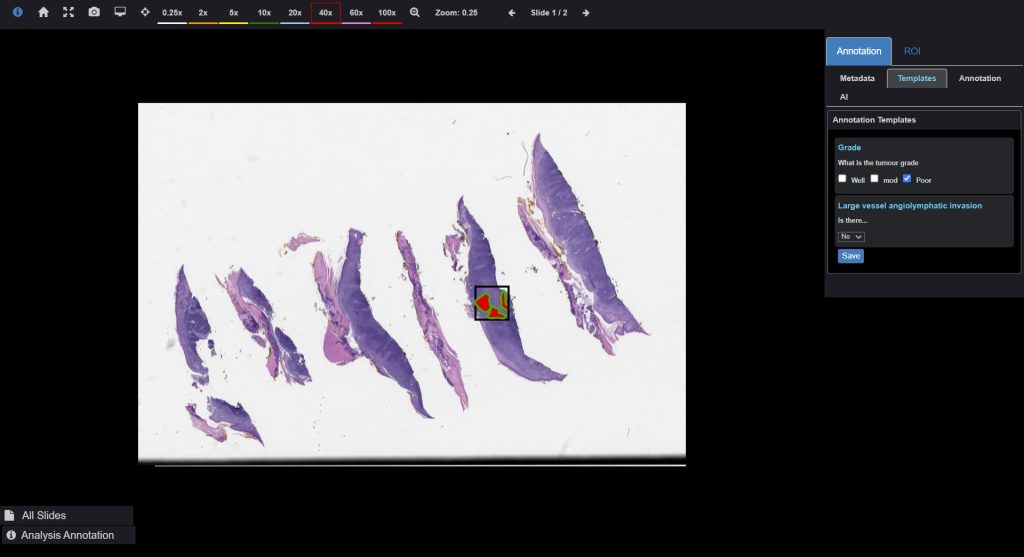1024x557 pixels.
Task: Open the Templates sub-tab
Action: tap(917, 78)
